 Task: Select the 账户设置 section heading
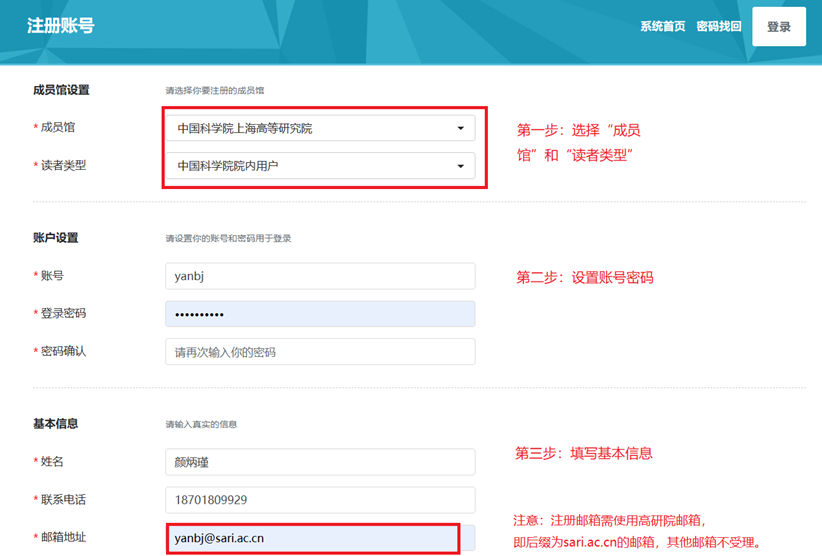coord(55,238)
